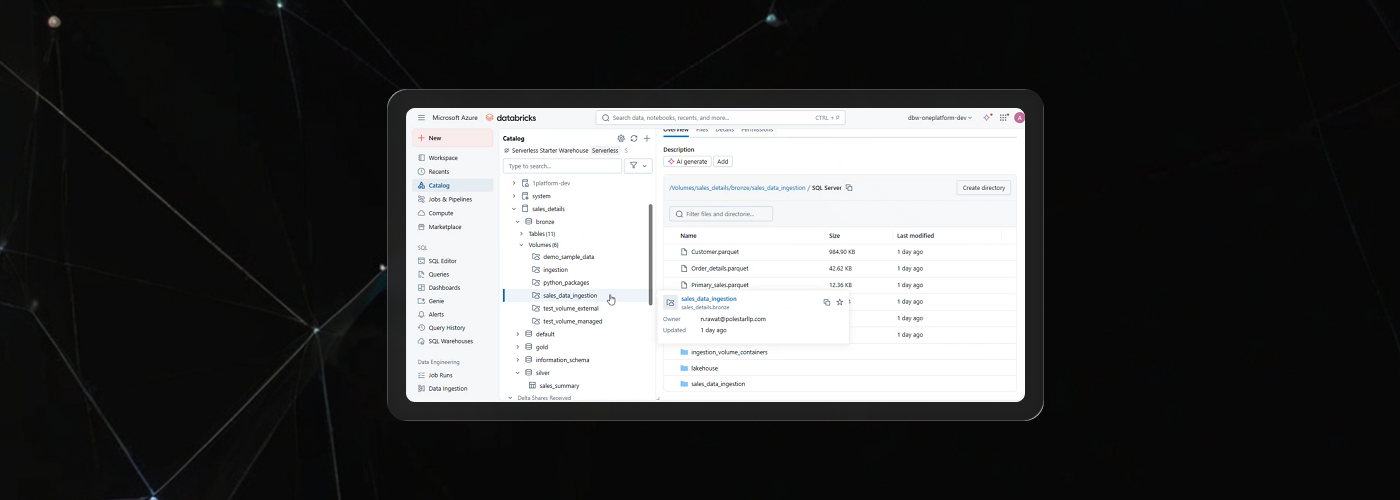This screenshot has height=500, width=1400.
Task: Click the Create directory button
Action: 984,188
